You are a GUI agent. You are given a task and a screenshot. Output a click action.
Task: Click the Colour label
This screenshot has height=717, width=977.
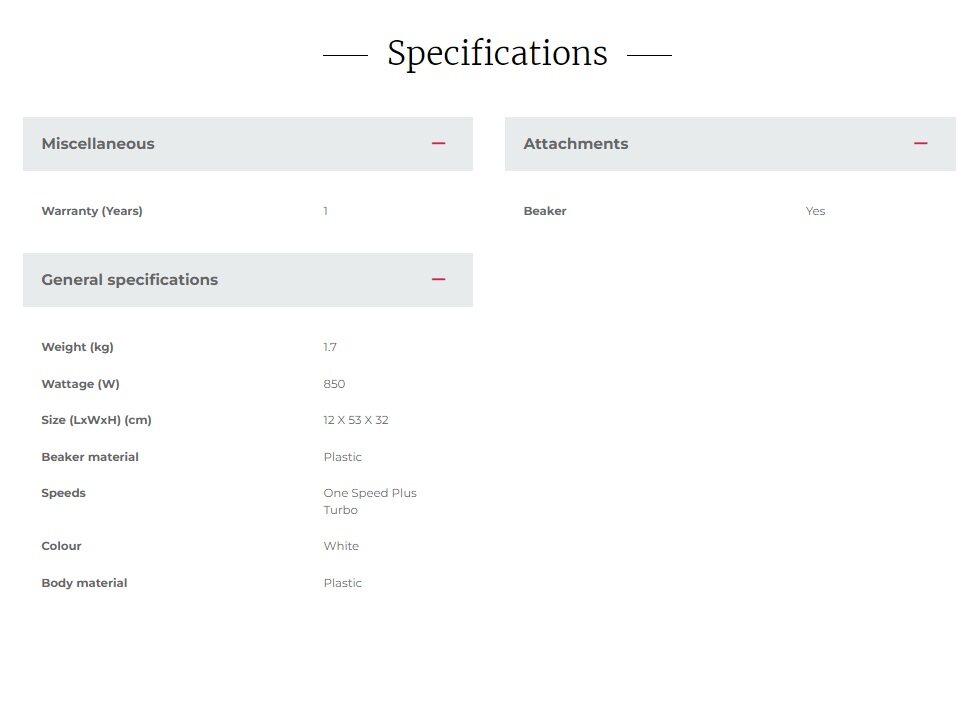(x=61, y=546)
